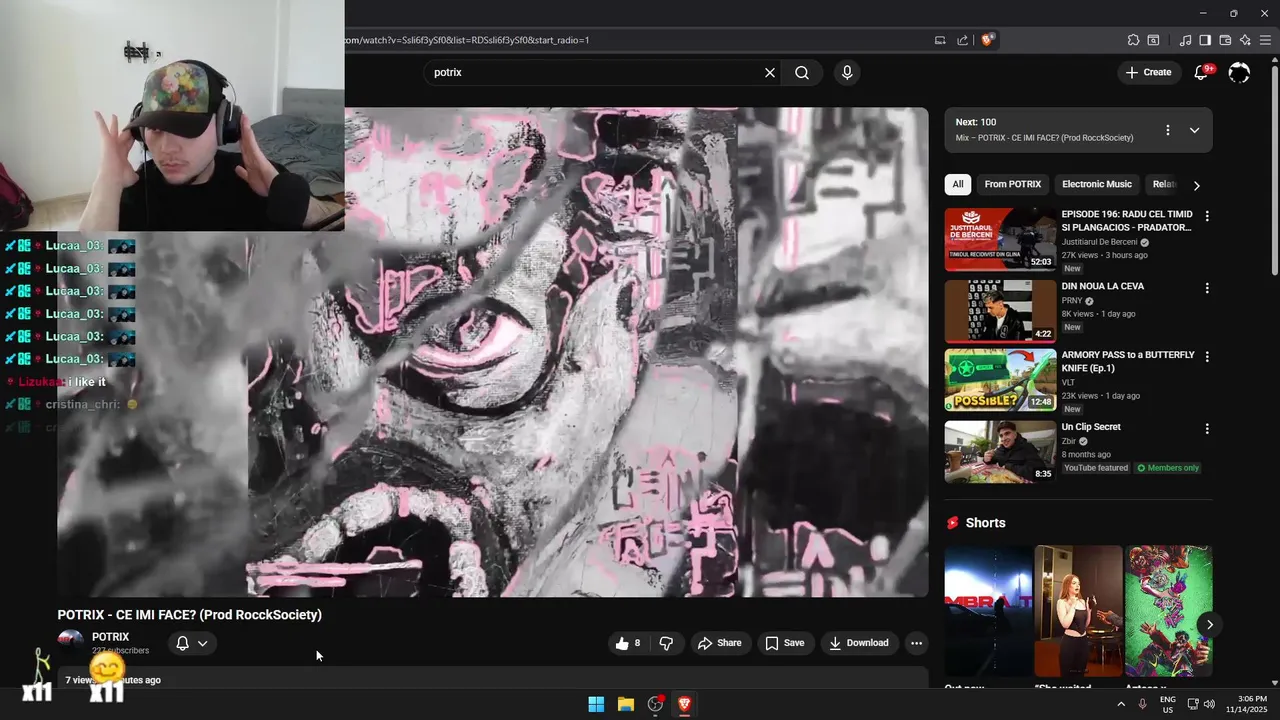
Task: Open the browser extensions puzzle icon
Action: point(1133,40)
